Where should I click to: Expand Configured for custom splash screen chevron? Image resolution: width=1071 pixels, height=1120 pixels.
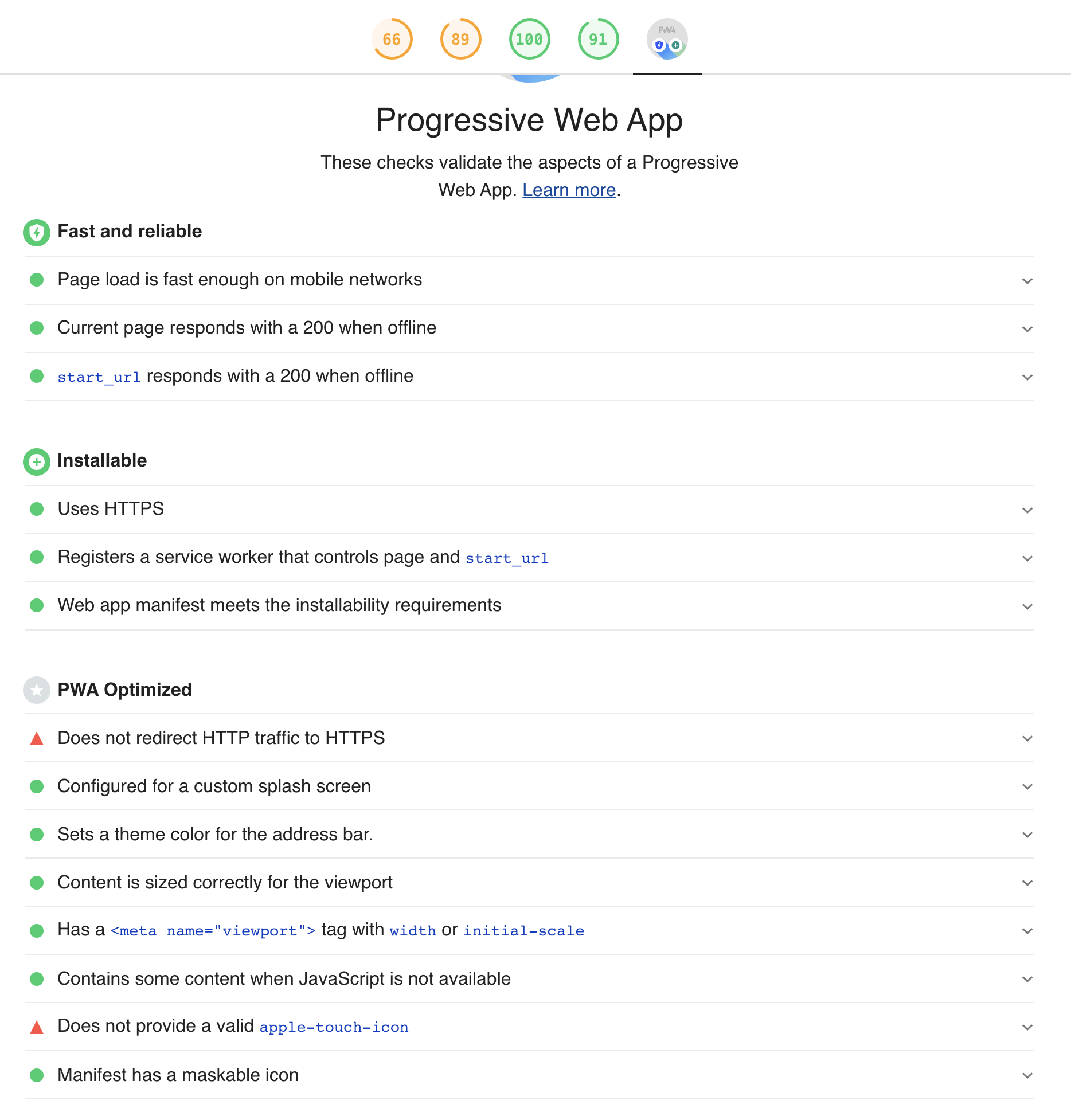click(x=1027, y=786)
